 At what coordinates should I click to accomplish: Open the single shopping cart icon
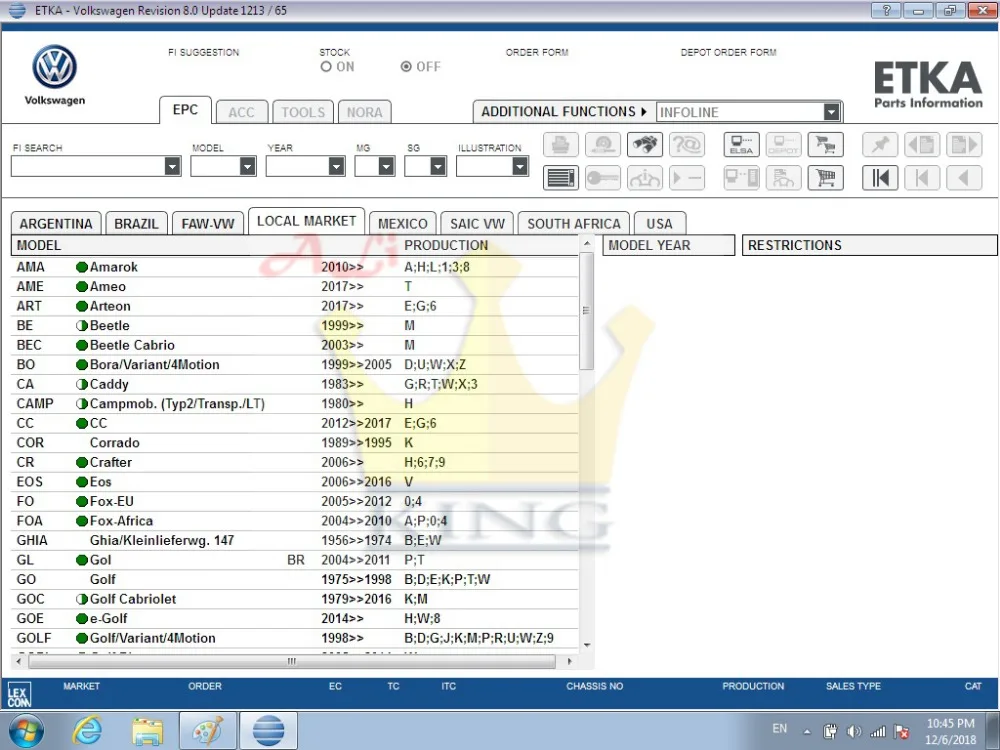[x=825, y=178]
